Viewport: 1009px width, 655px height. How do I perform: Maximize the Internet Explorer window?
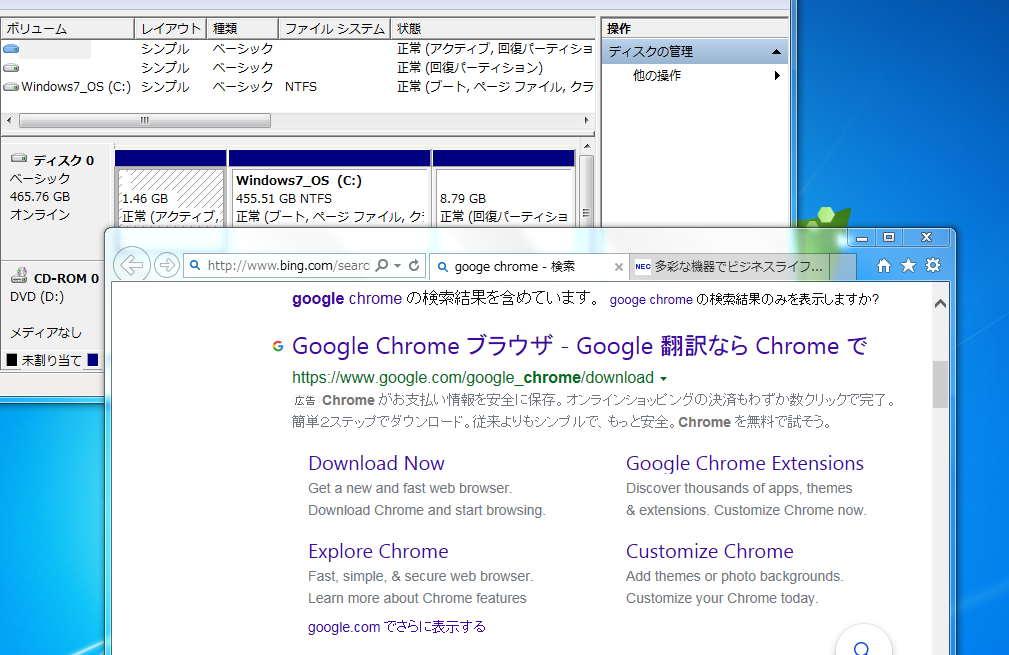[889, 237]
